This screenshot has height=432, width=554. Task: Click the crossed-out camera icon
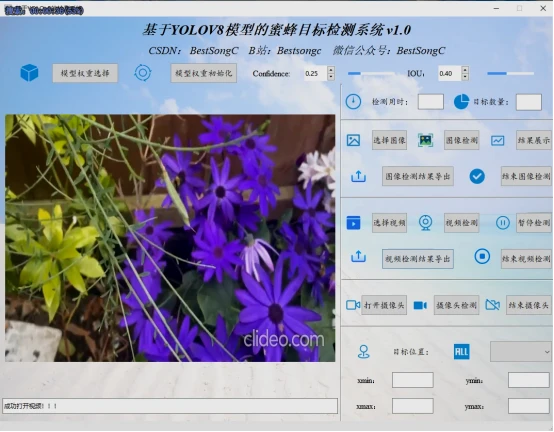tap(493, 305)
